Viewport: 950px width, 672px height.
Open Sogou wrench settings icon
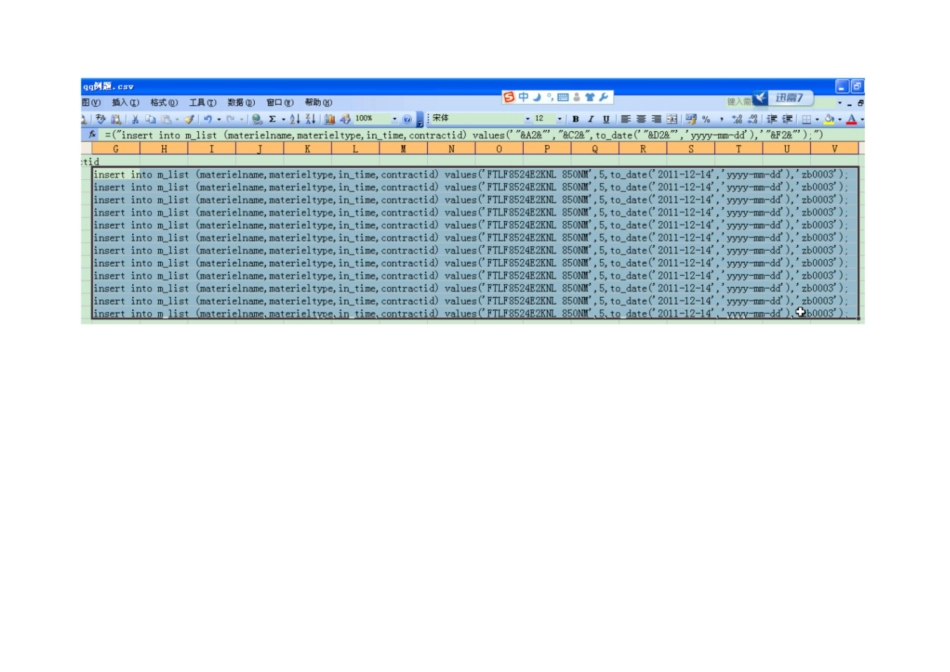[603, 97]
